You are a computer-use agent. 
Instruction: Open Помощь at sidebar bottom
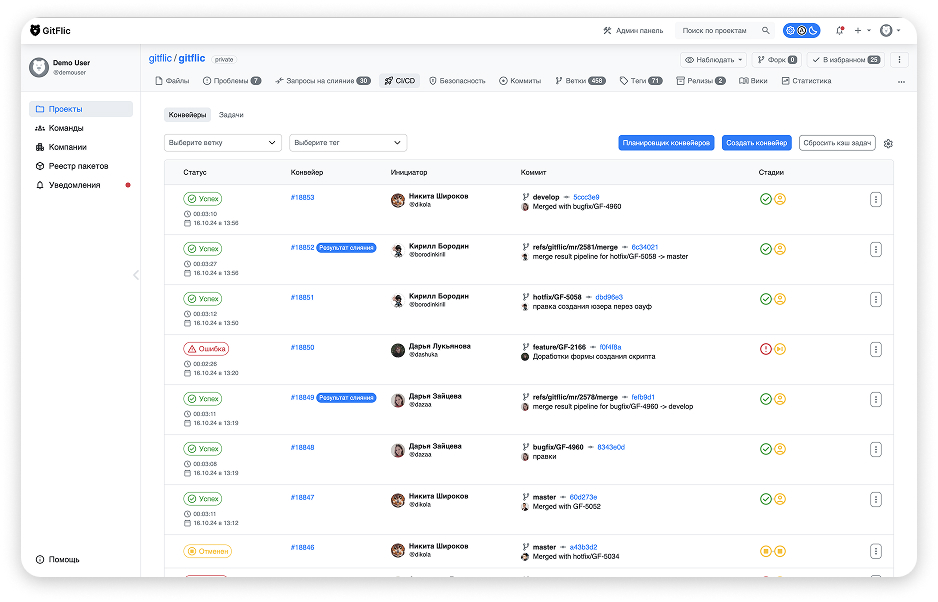[57, 560]
